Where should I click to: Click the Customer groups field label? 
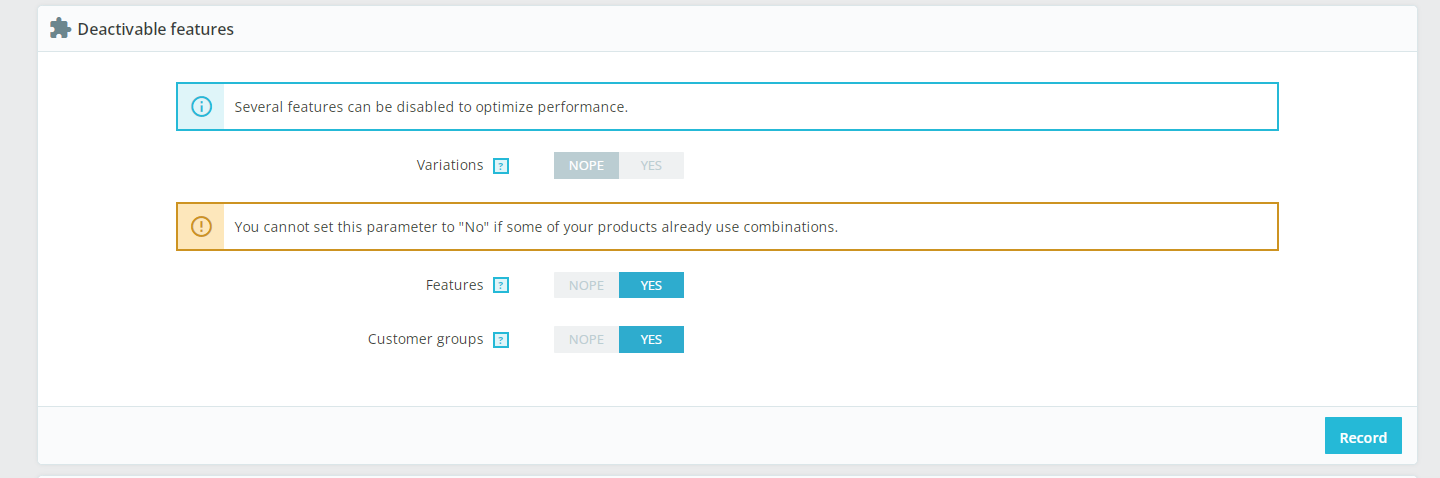[426, 339]
